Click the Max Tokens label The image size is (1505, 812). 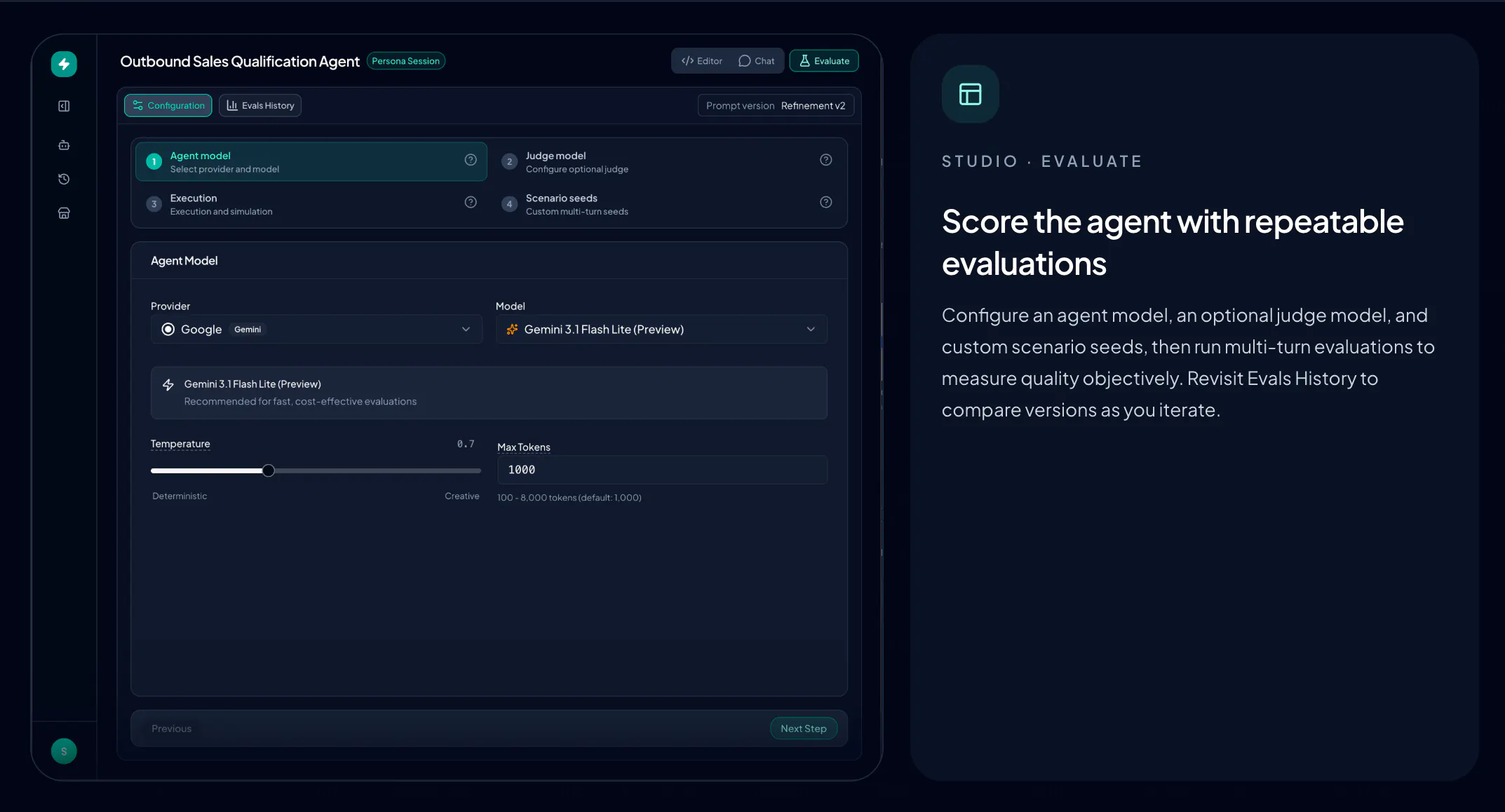click(524, 447)
